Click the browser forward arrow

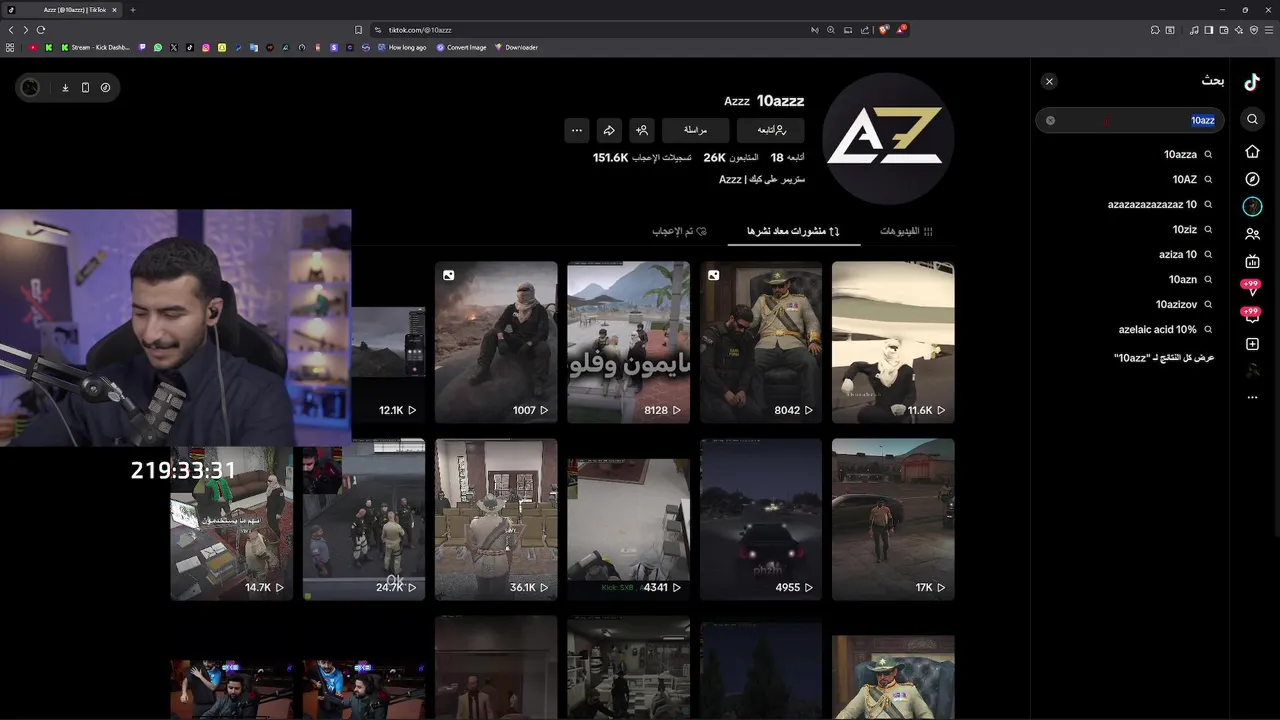pyautogui.click(x=26, y=30)
